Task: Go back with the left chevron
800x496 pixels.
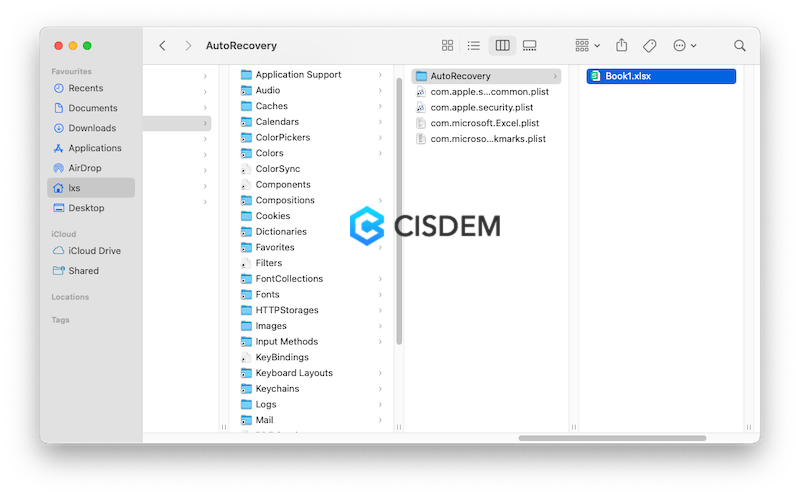Action: point(163,46)
